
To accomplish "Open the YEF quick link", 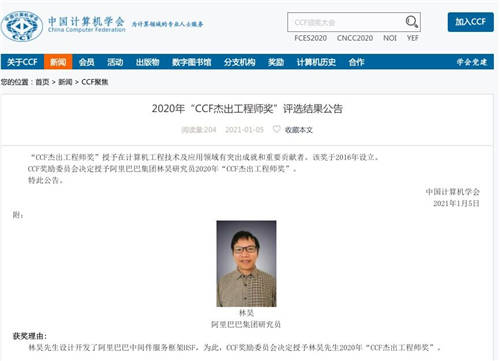I will 412,38.
